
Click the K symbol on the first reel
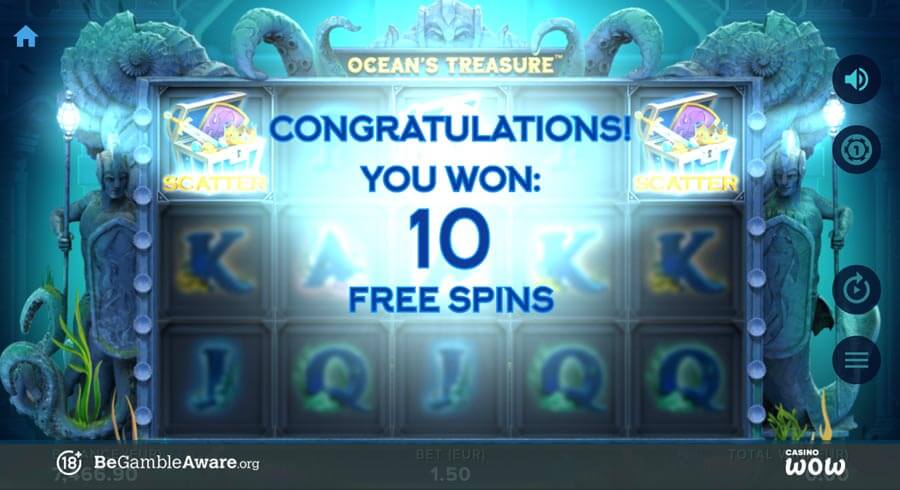click(214, 262)
